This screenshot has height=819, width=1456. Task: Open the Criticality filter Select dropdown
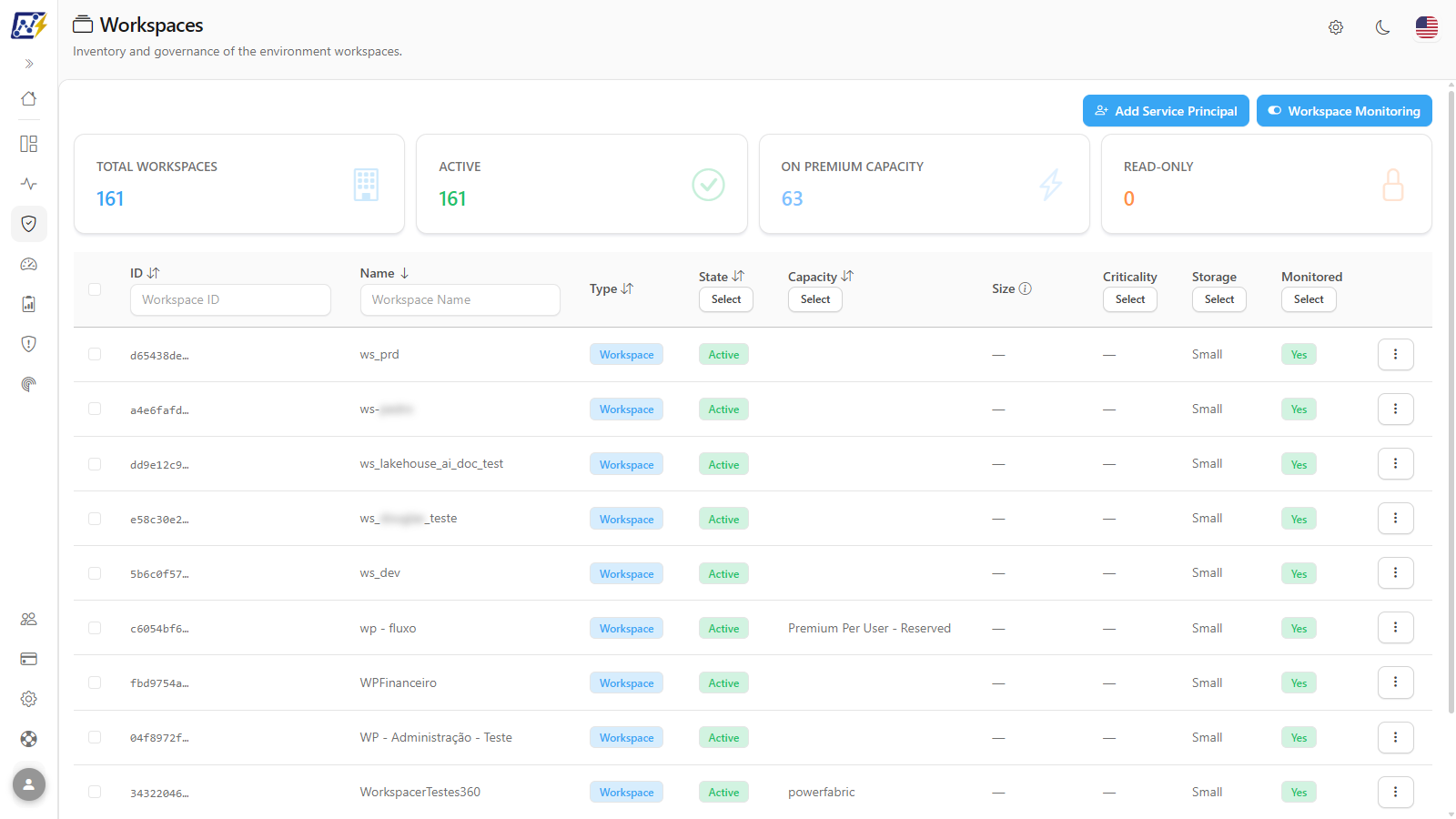coord(1130,299)
